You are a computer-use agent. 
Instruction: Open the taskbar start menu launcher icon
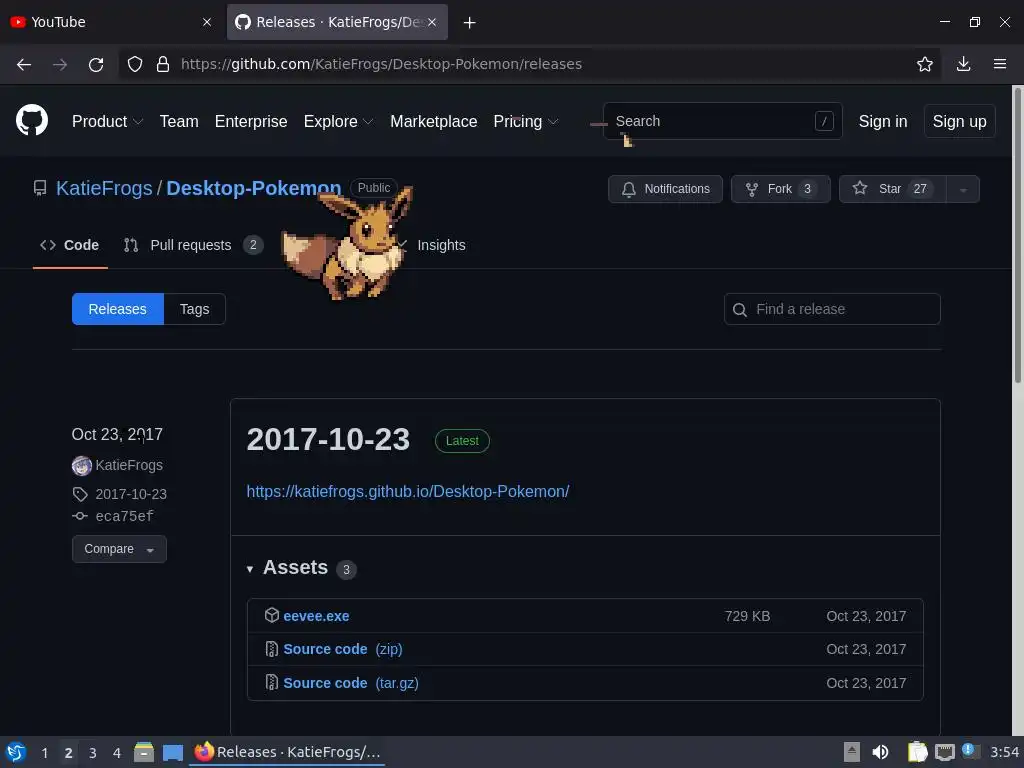click(x=16, y=752)
